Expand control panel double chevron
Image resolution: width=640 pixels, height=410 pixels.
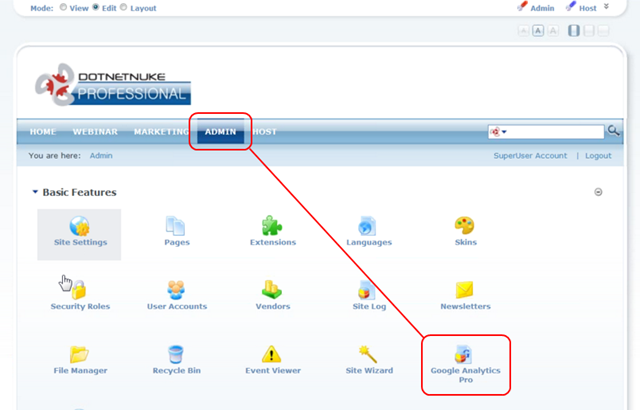click(607, 7)
